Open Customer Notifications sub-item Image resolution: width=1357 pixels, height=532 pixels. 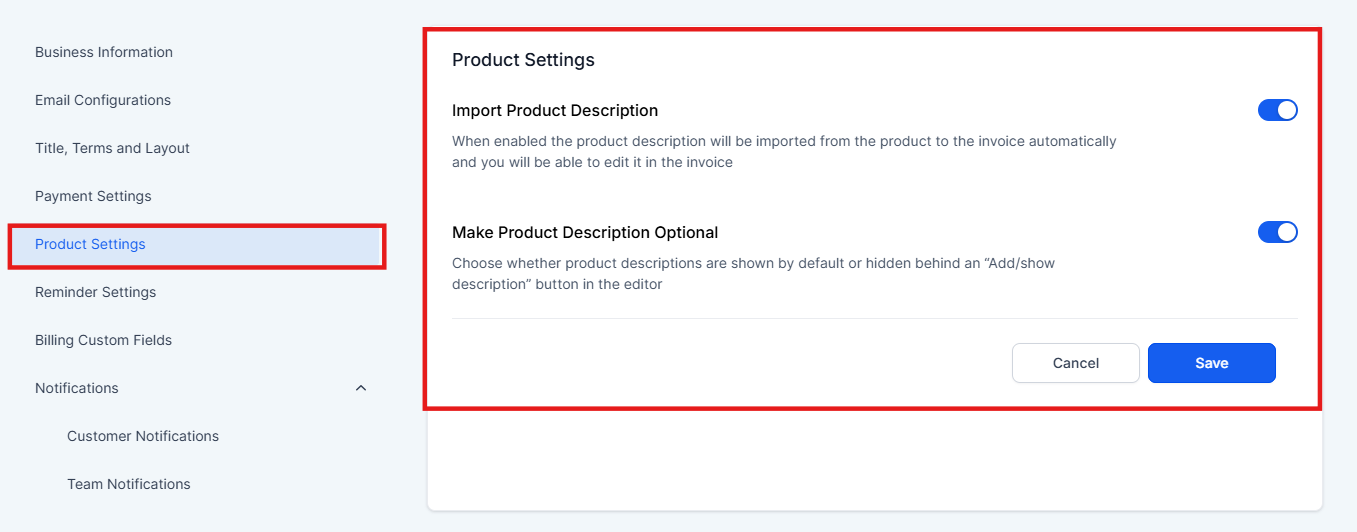(143, 436)
